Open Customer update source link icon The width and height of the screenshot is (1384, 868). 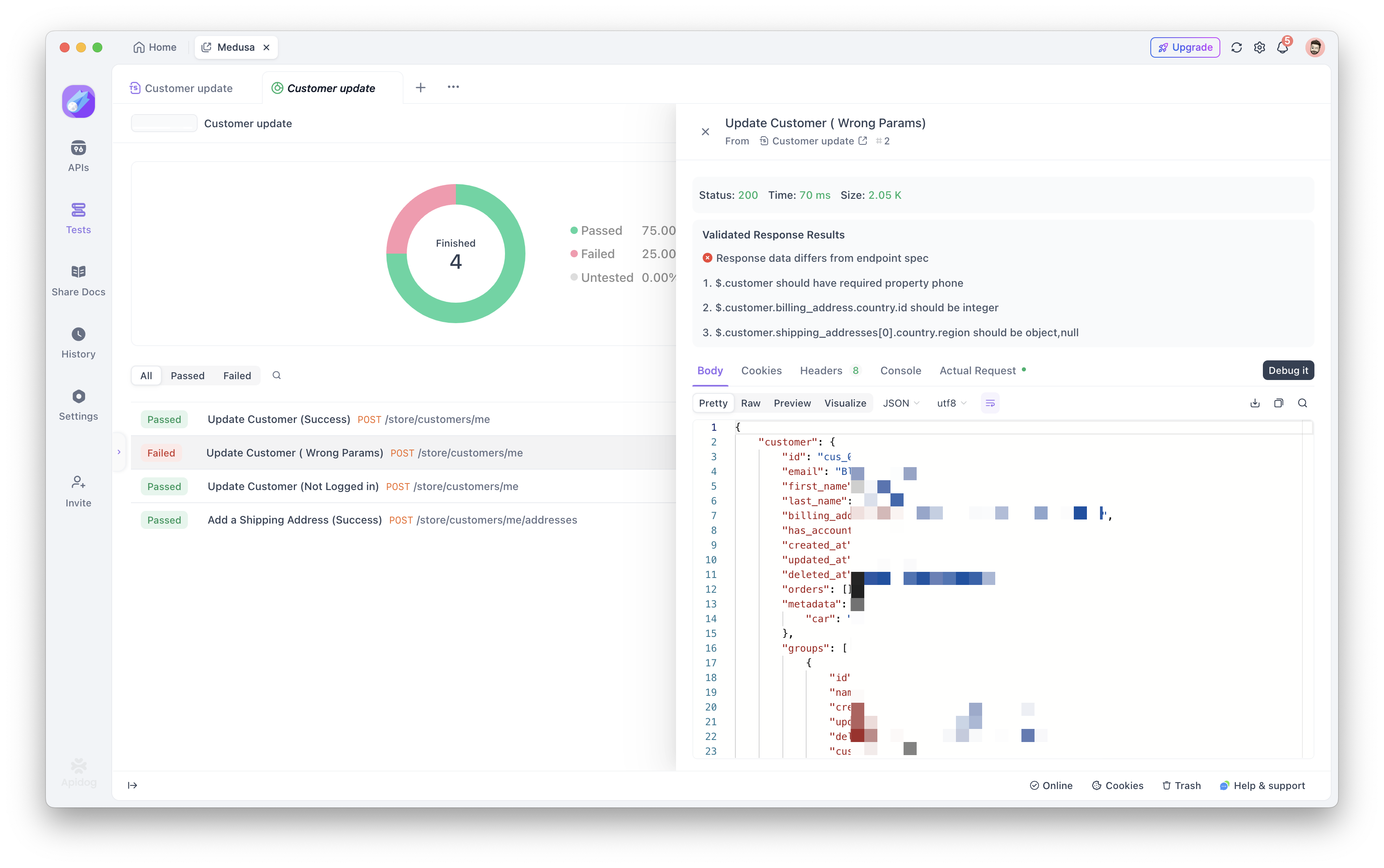[x=863, y=141]
